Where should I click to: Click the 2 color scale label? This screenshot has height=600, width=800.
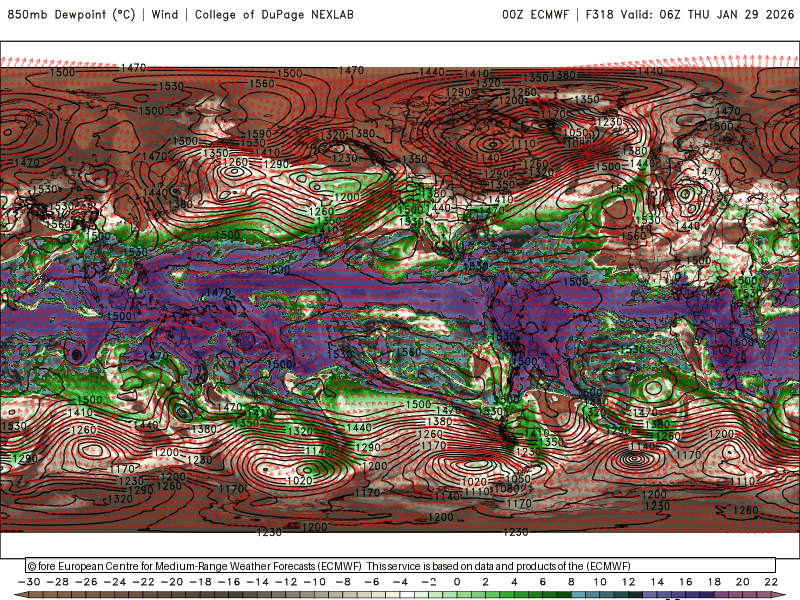[486, 582]
